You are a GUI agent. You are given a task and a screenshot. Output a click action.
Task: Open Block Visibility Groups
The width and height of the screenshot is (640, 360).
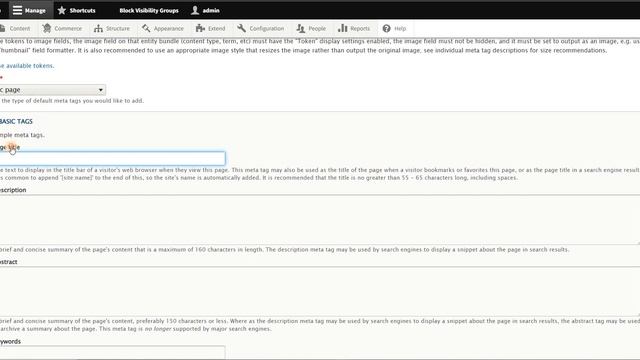tap(149, 10)
